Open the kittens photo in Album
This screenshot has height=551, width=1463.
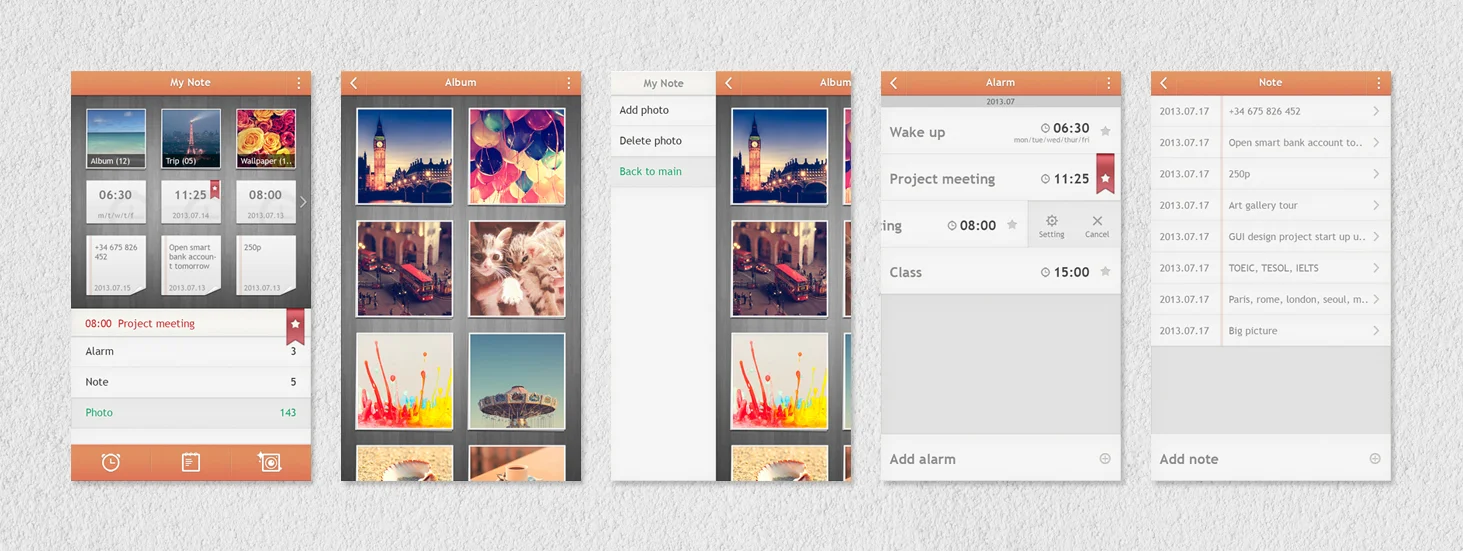517,269
